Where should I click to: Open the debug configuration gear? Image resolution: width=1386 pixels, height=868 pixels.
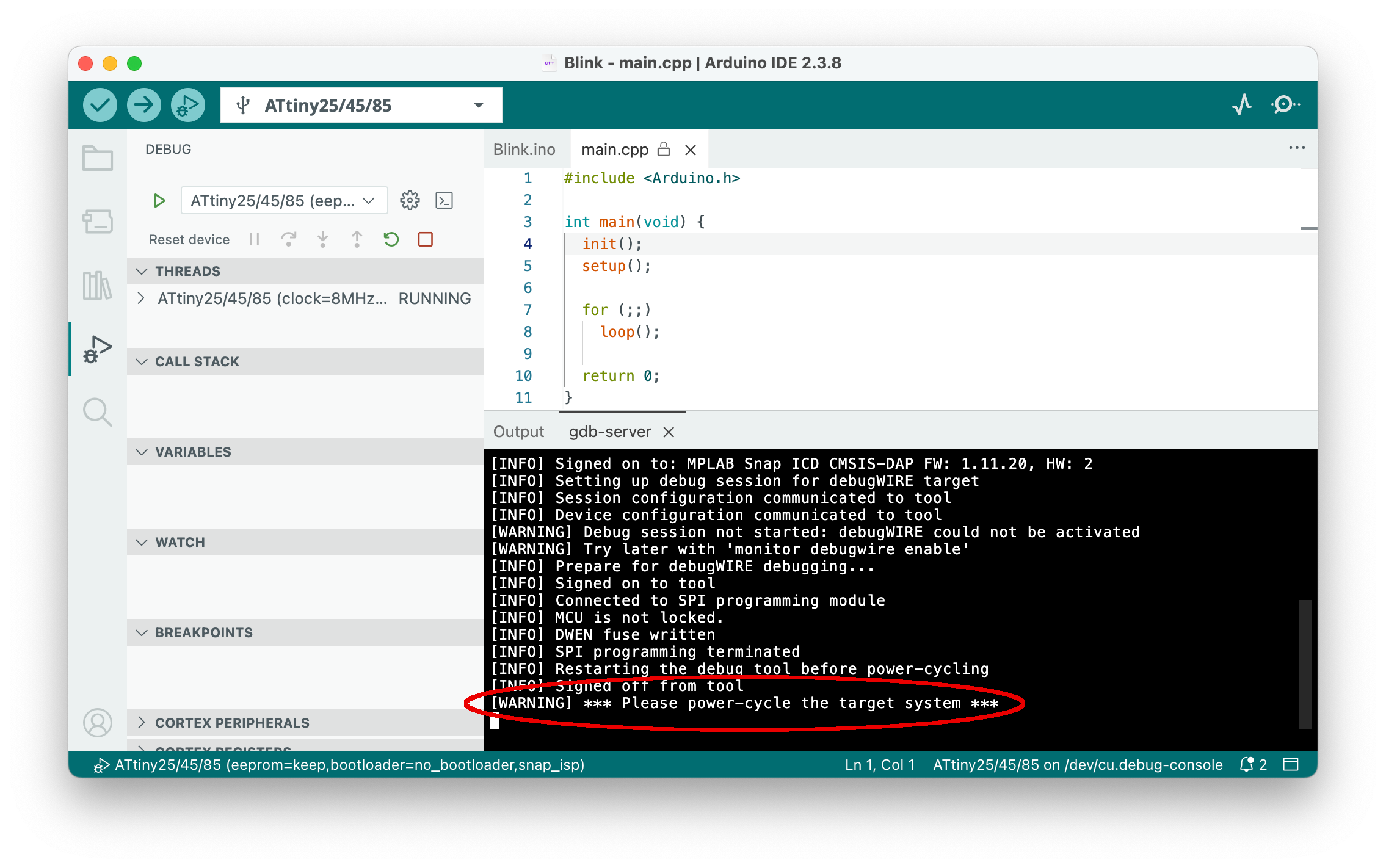click(410, 200)
